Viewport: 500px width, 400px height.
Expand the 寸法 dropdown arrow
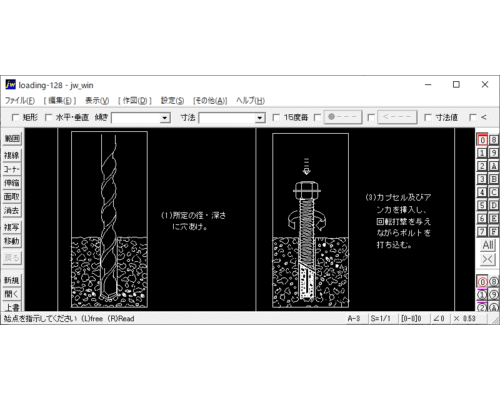[260, 118]
